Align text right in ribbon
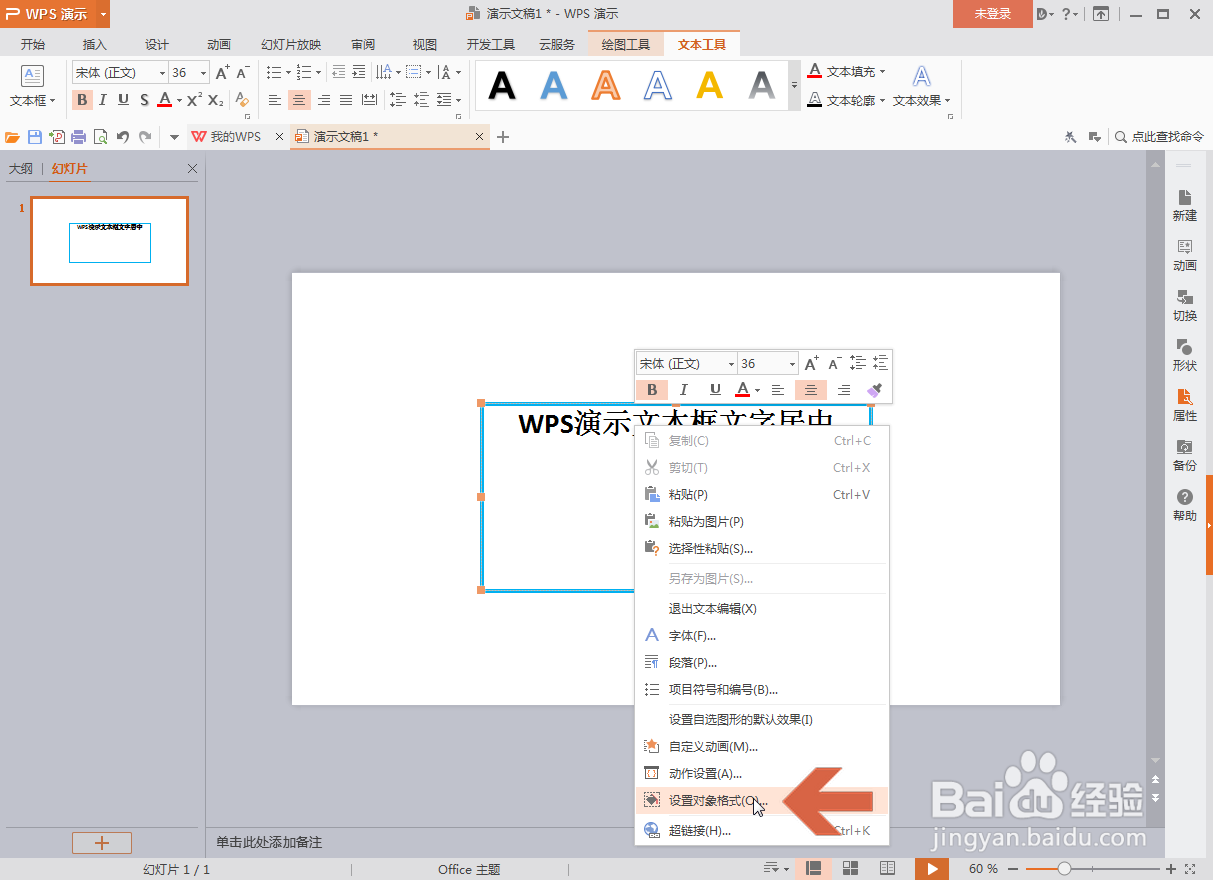Screen dimensions: 1213x880 (323, 100)
